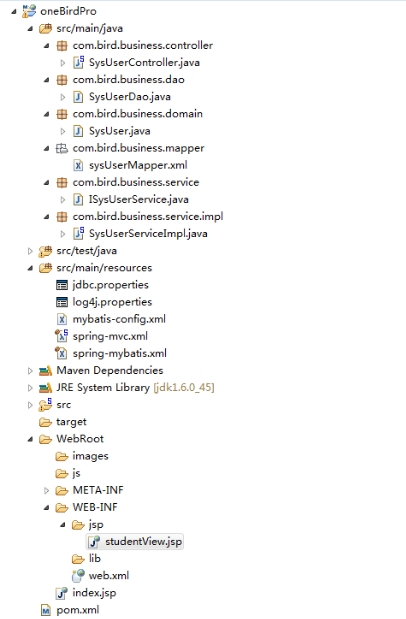Image resolution: width=406 pixels, height=619 pixels.
Task: Click the com.bird.business.service package icon
Action: click(x=62, y=182)
